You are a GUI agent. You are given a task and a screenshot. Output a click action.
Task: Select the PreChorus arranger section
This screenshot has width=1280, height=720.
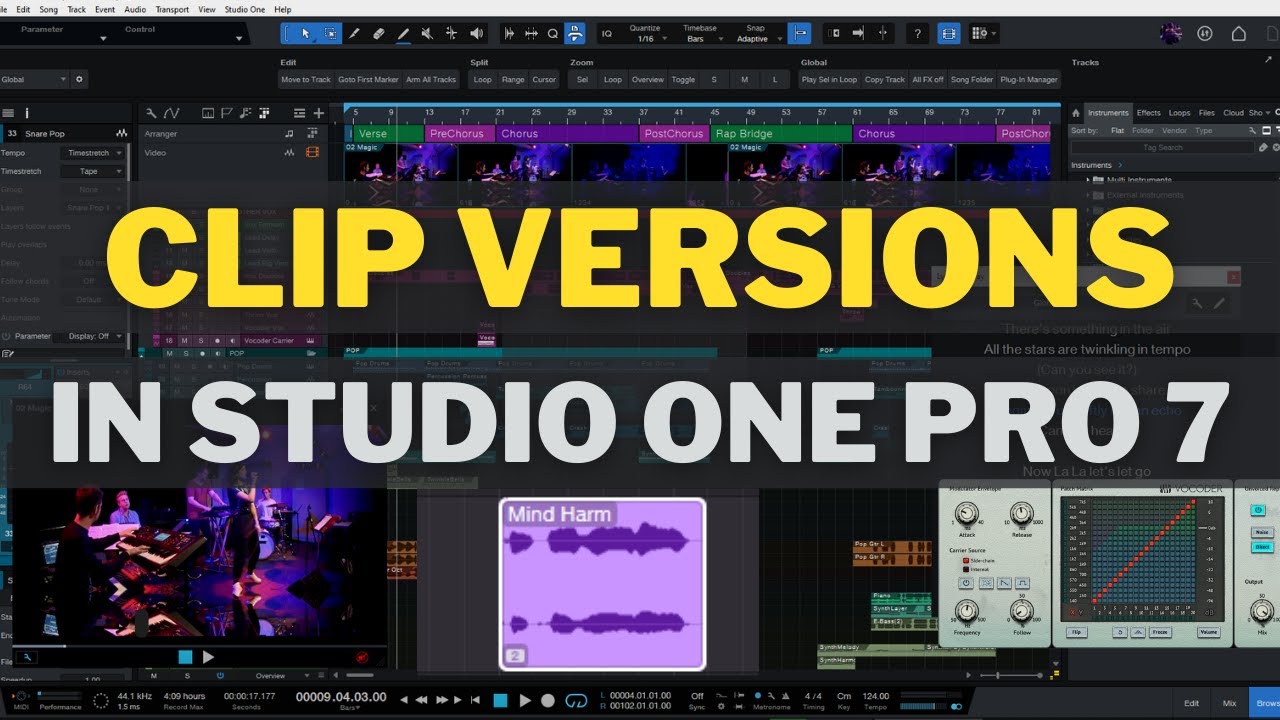459,133
